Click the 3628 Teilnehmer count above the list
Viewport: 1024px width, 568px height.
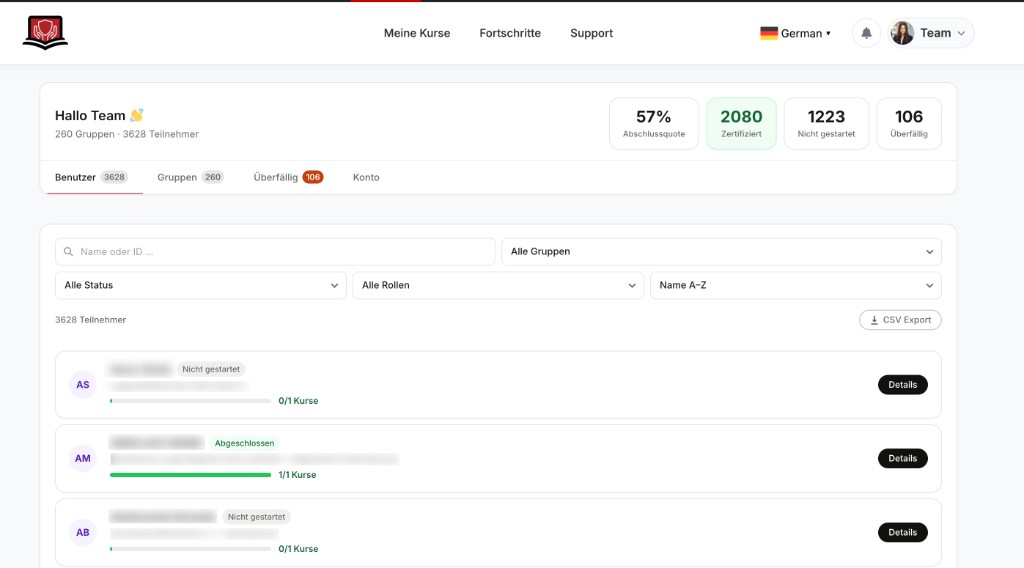point(91,320)
